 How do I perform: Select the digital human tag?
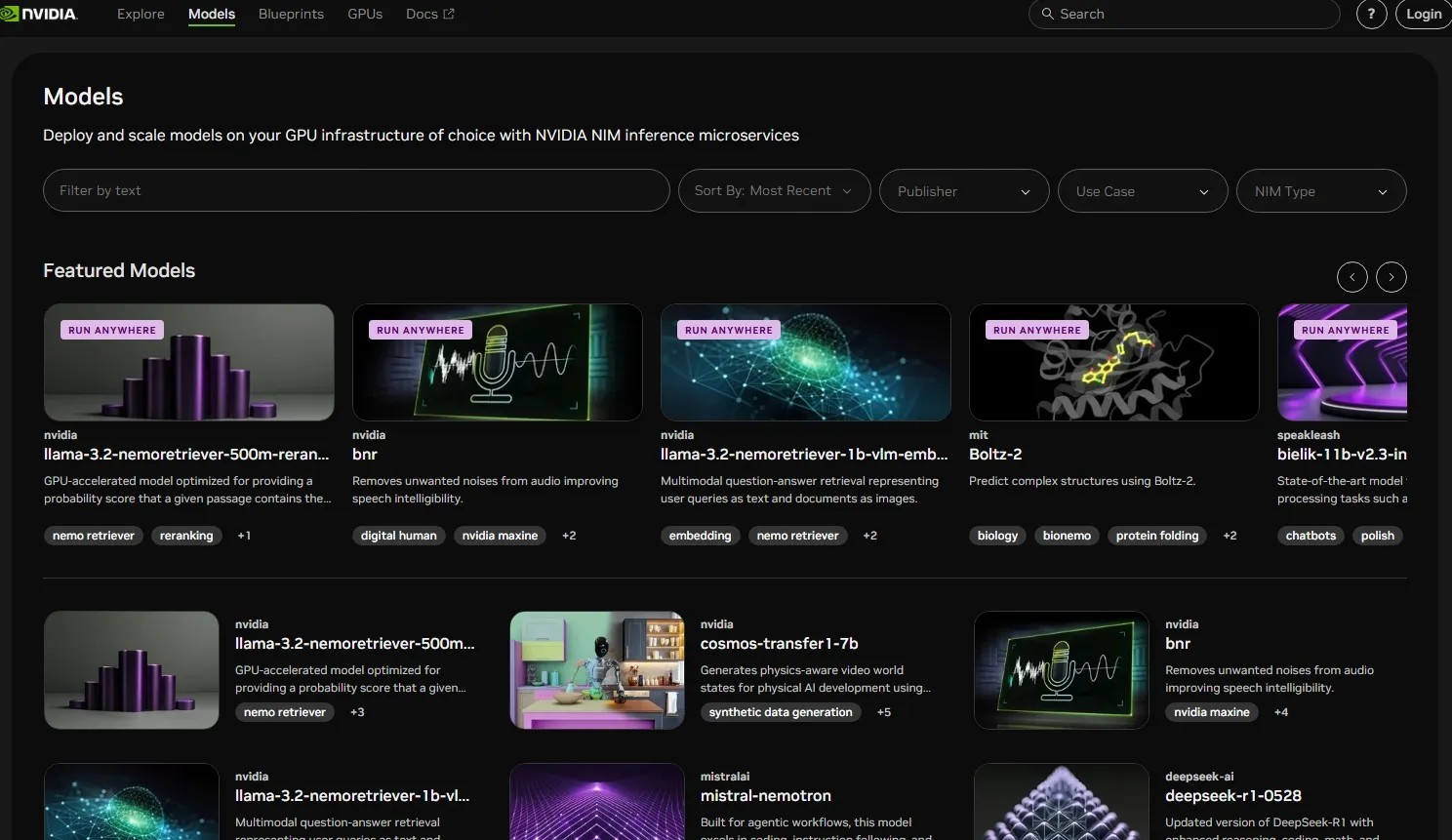point(399,536)
